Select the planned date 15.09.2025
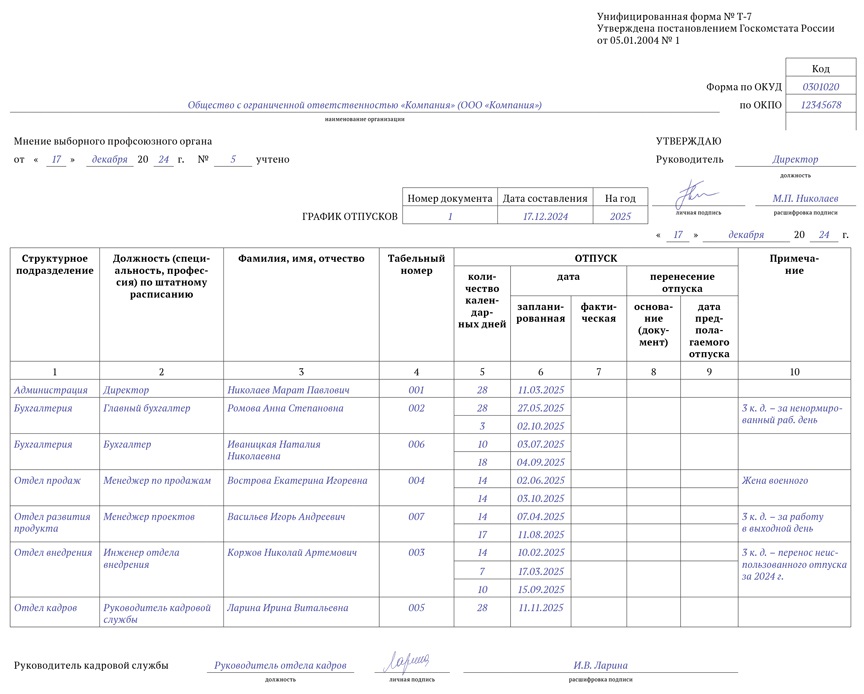The image size is (864, 694). click(541, 589)
